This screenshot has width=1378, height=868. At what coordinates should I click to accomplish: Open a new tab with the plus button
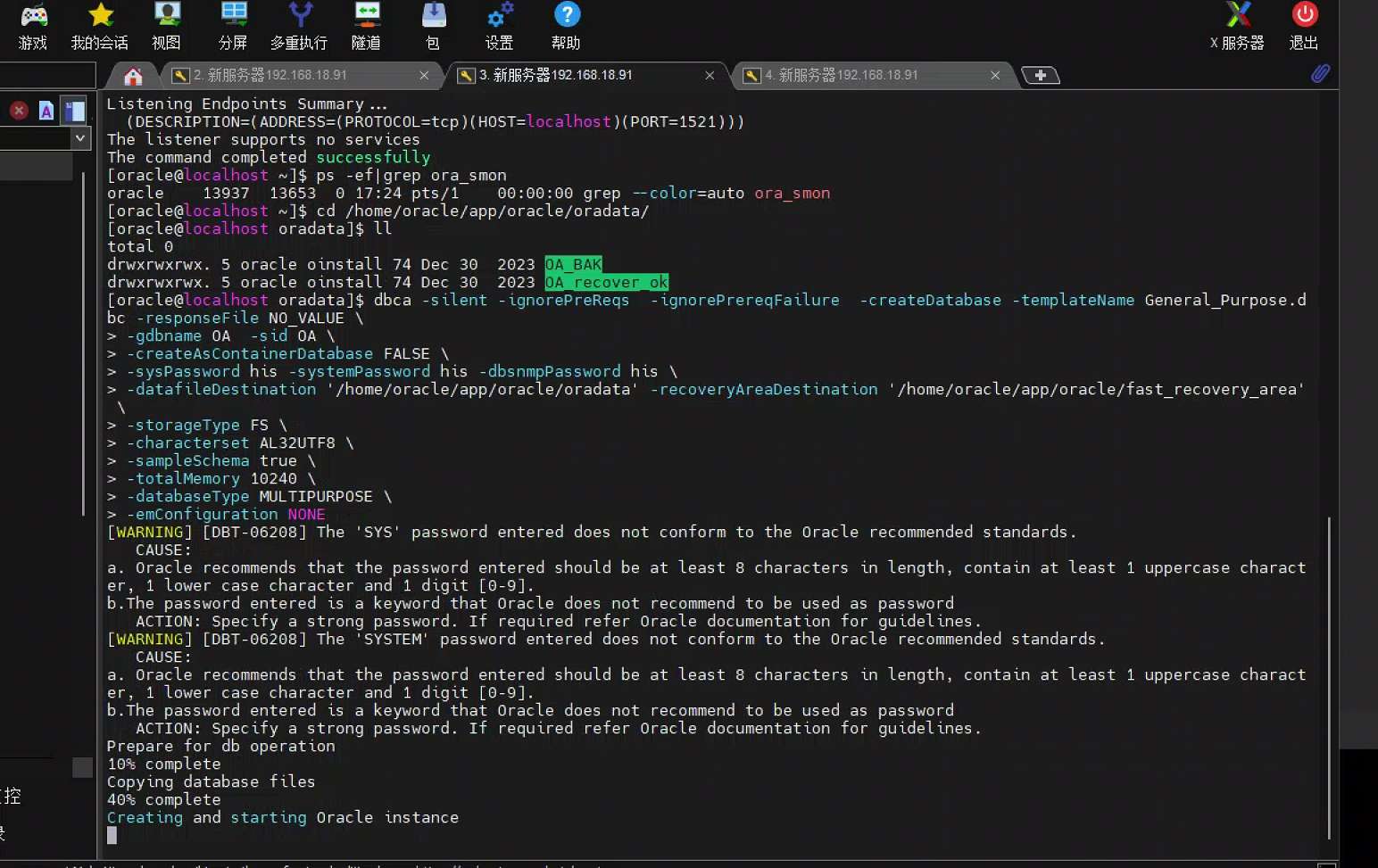click(x=1040, y=76)
